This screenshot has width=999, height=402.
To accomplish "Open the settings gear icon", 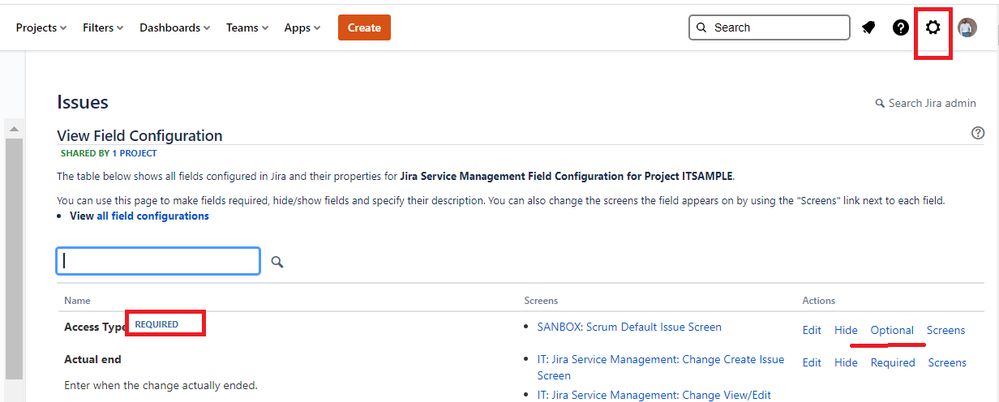I will [933, 28].
